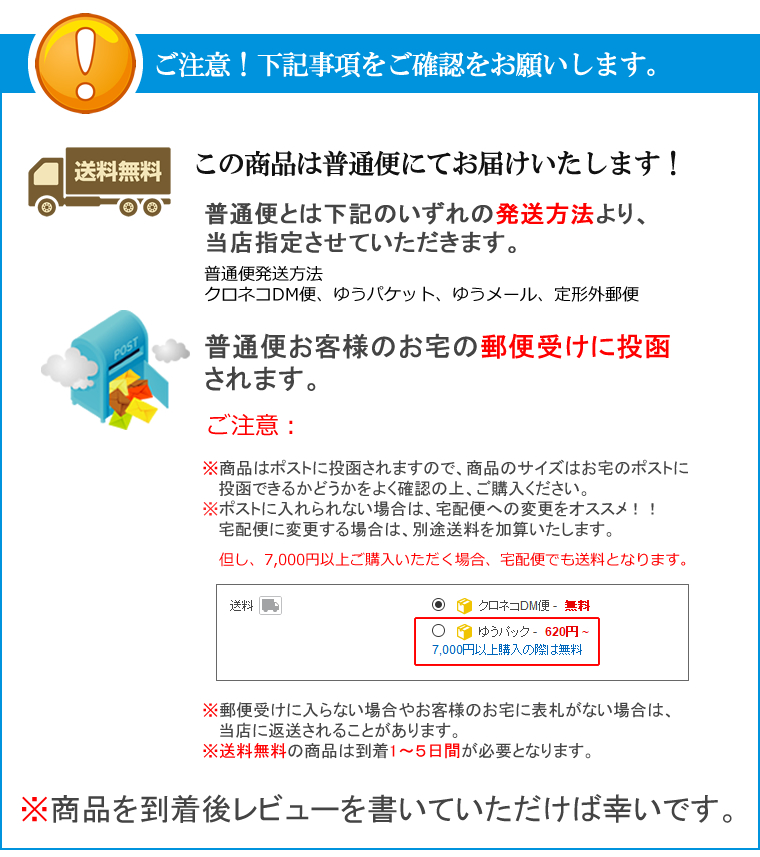Click the yellow box icon by クロネコDM便
Screen dimensions: 760x857
click(464, 606)
